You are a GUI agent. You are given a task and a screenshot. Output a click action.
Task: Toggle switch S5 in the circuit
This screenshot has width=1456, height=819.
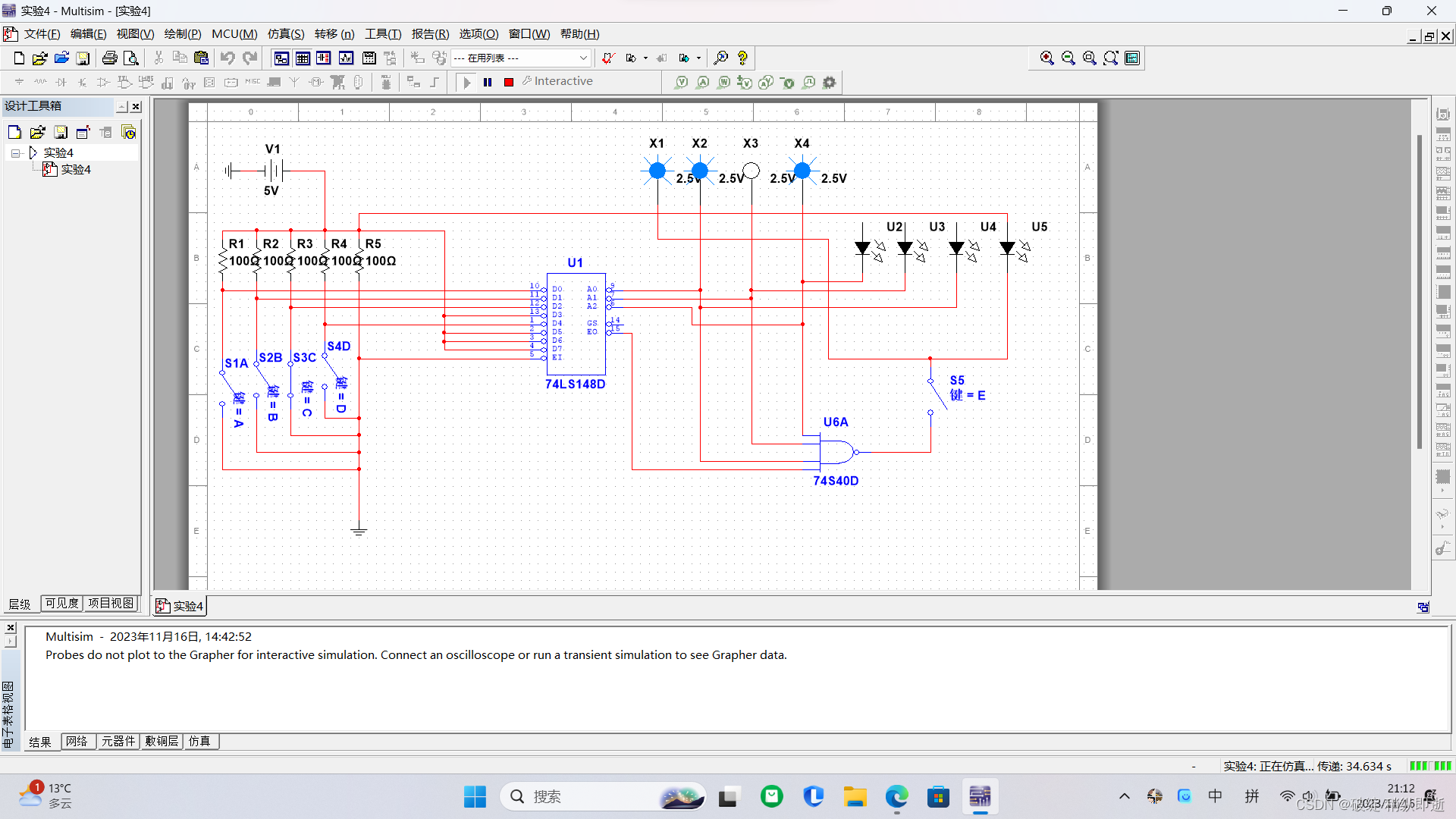[937, 394]
